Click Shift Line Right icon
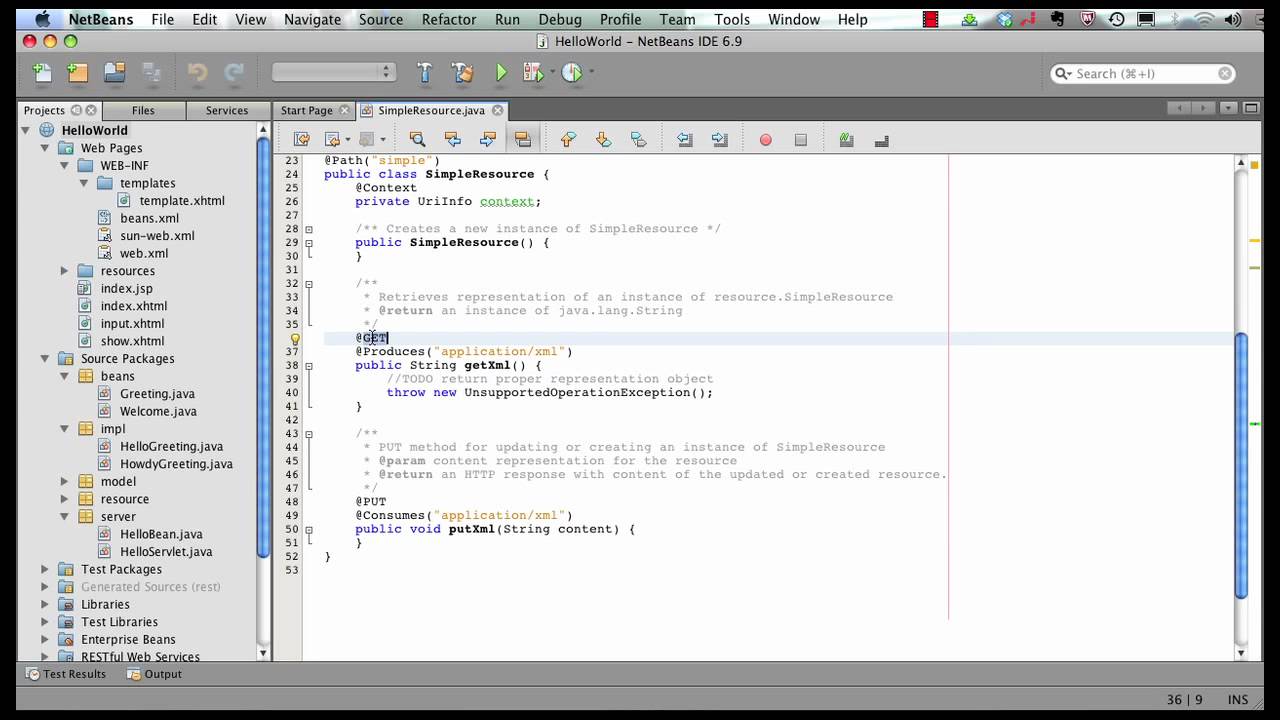Screen dimensions: 1280x720 720,140
